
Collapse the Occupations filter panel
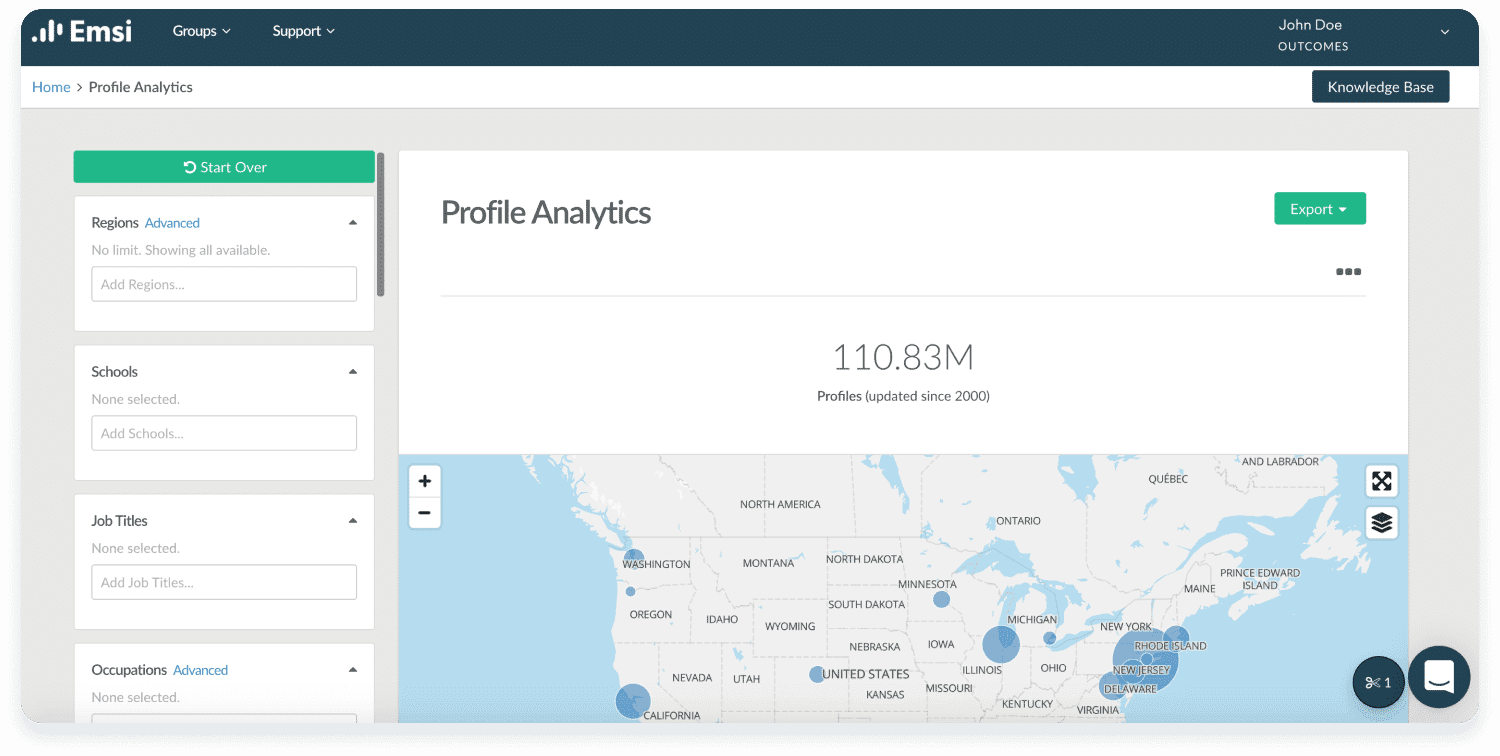click(352, 670)
